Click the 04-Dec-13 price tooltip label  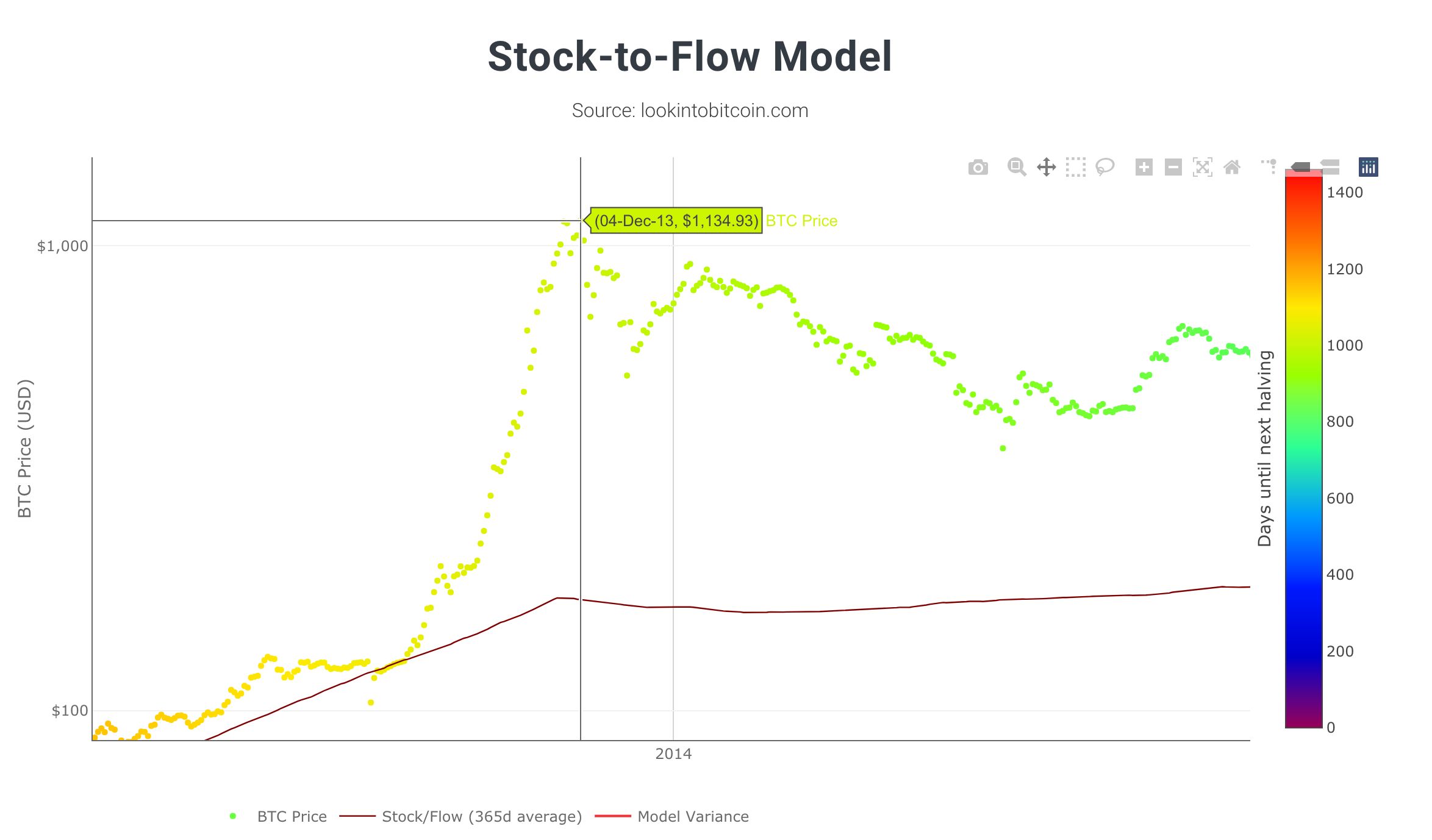(x=676, y=221)
